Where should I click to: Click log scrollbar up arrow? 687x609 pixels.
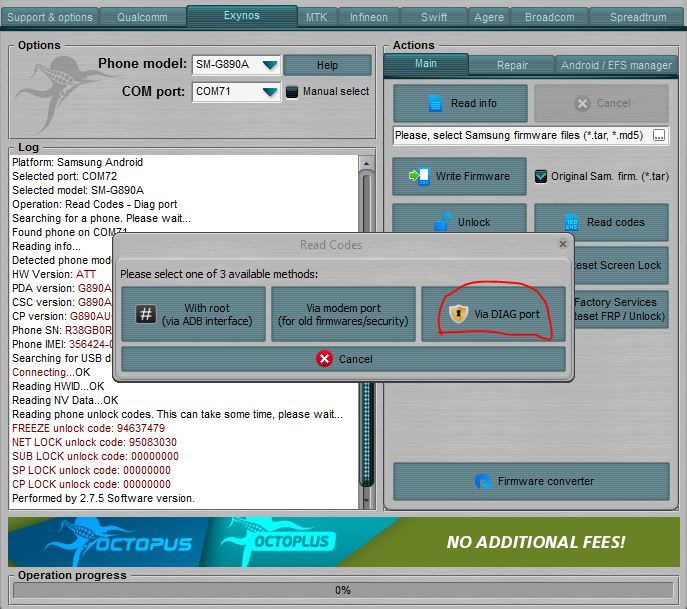tap(366, 163)
